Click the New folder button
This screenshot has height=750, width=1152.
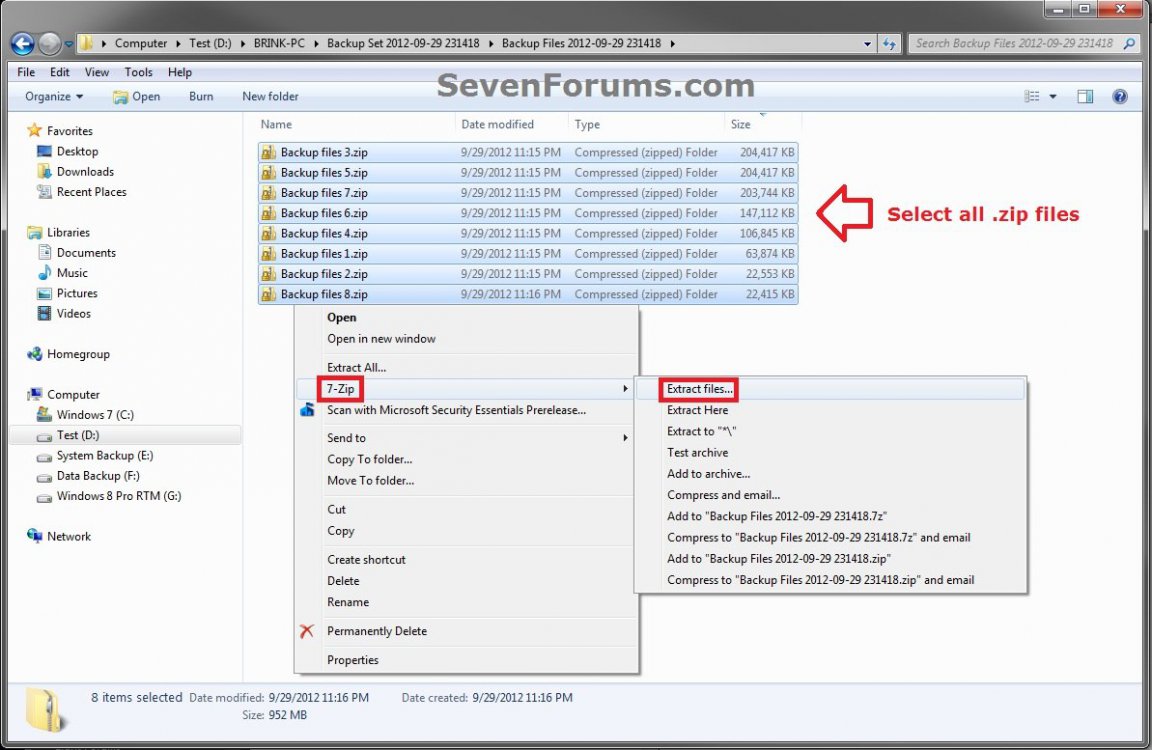[x=270, y=96]
